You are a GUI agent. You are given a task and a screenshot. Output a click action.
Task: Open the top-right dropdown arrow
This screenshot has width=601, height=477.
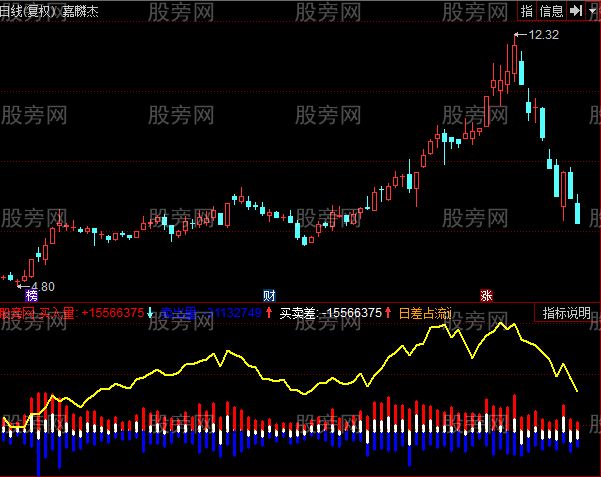[593, 11]
